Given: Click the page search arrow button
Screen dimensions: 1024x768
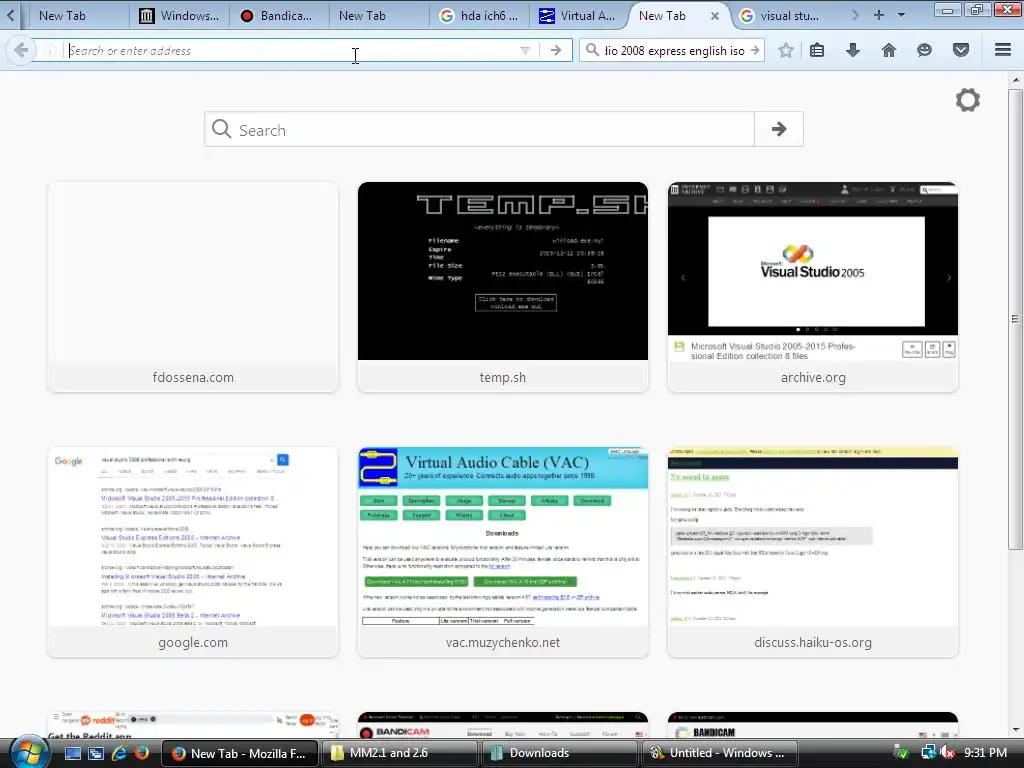Looking at the screenshot, I should (x=778, y=129).
